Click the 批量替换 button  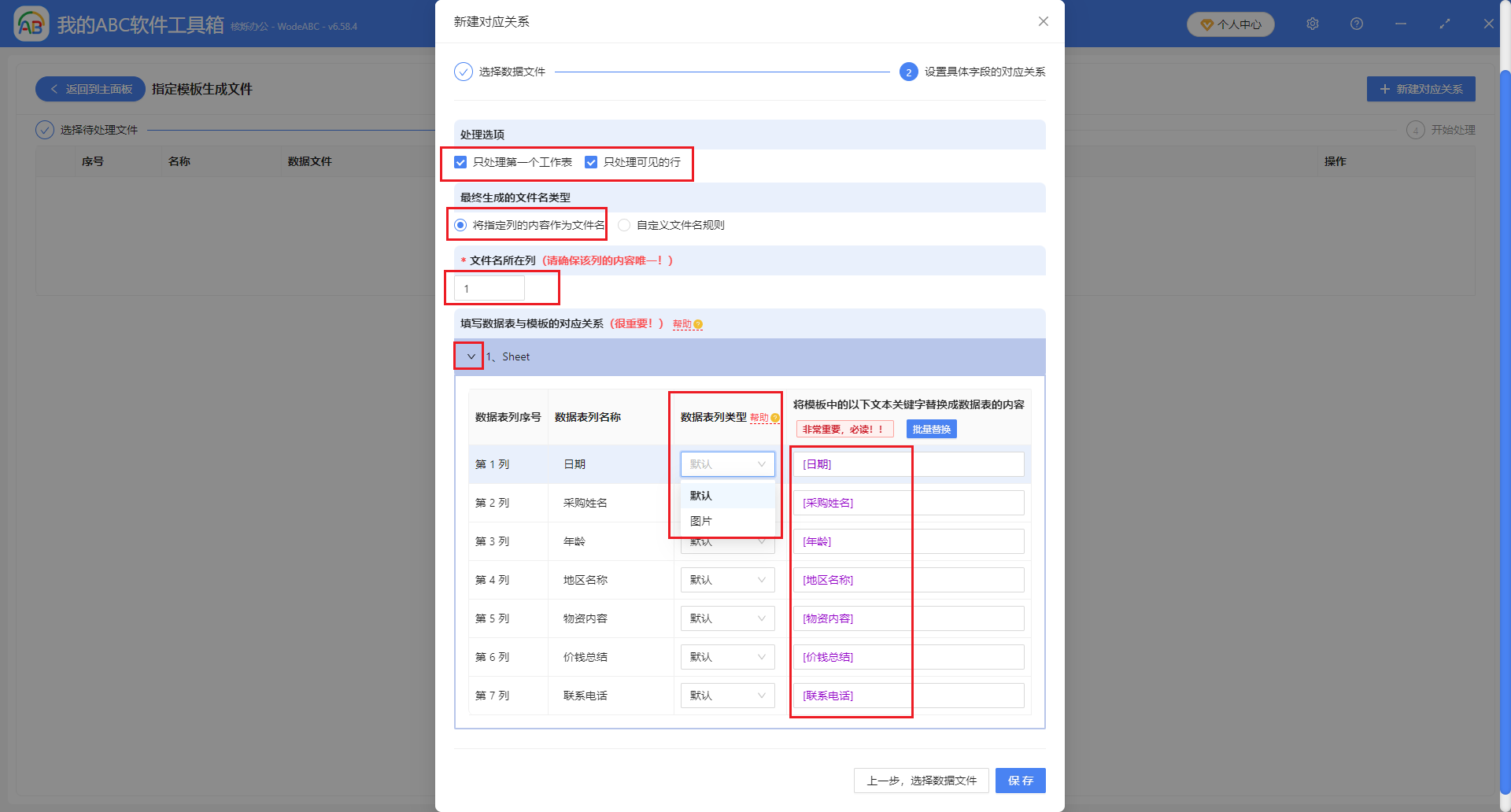pyautogui.click(x=932, y=429)
